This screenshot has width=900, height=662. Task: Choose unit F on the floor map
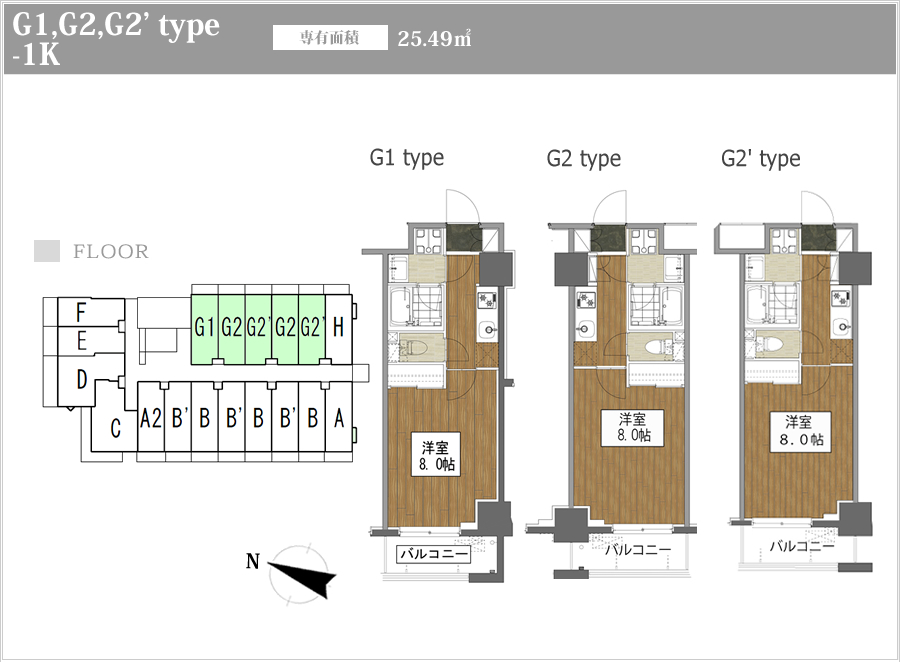point(80,312)
